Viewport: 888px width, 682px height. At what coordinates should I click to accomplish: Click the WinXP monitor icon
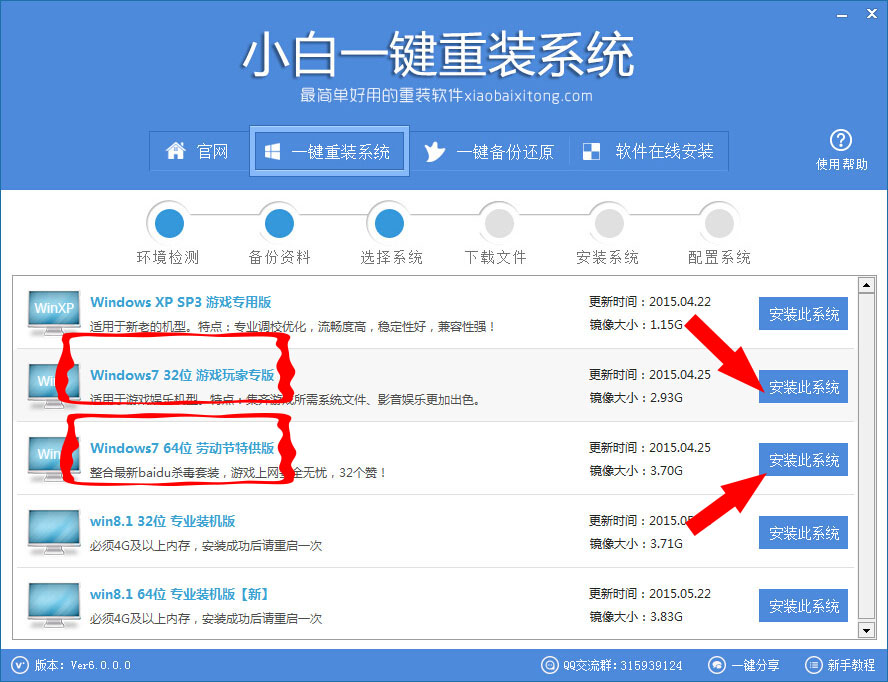coord(52,310)
